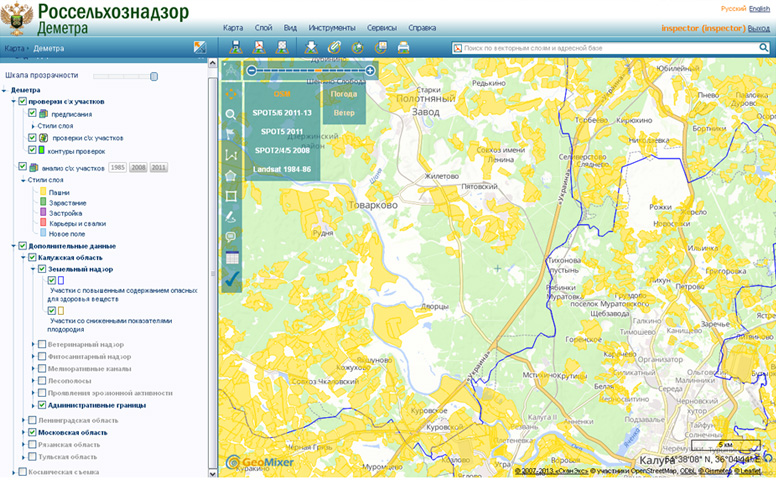Select the magnifier zoom tool
This screenshot has width=776, height=480.
231,114
